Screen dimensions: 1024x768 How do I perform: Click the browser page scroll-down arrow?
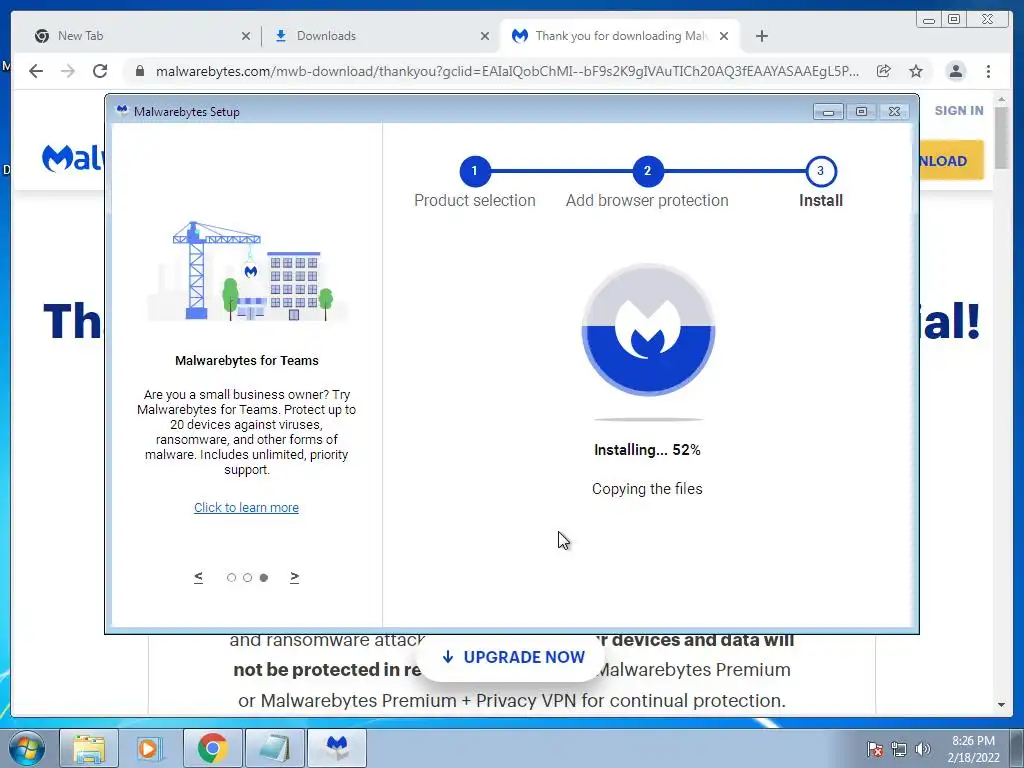(1001, 705)
